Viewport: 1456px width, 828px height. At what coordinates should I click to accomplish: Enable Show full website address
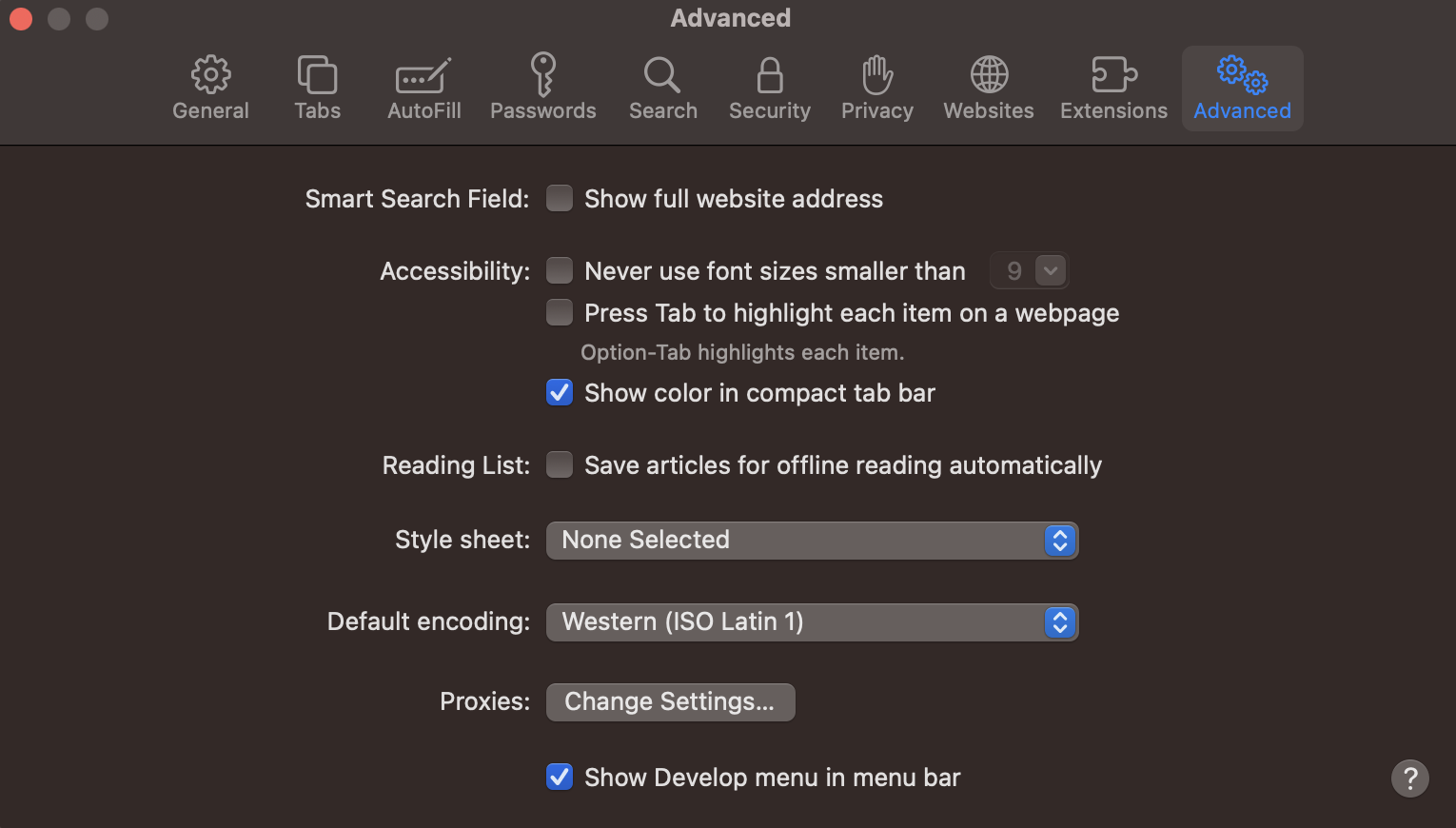tap(560, 198)
